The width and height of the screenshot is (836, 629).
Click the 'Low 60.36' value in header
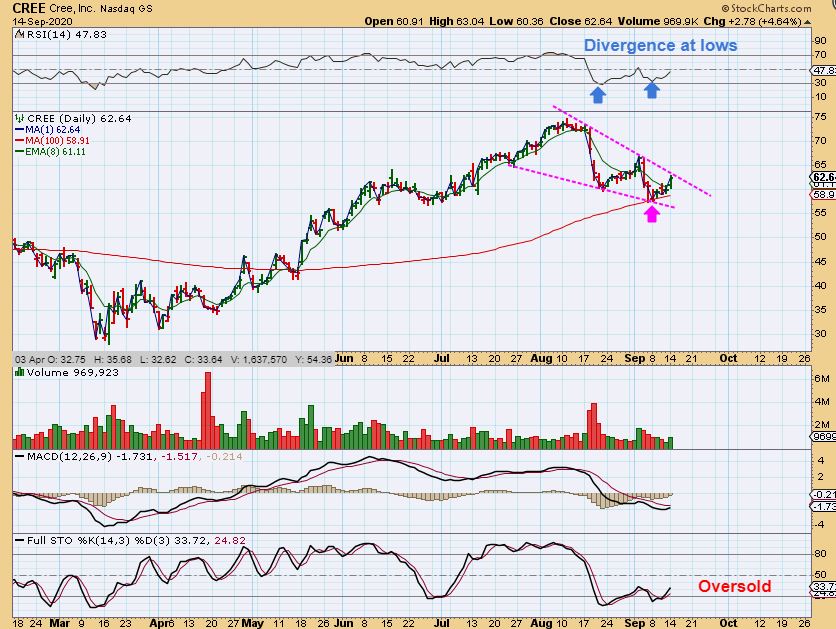click(516, 21)
